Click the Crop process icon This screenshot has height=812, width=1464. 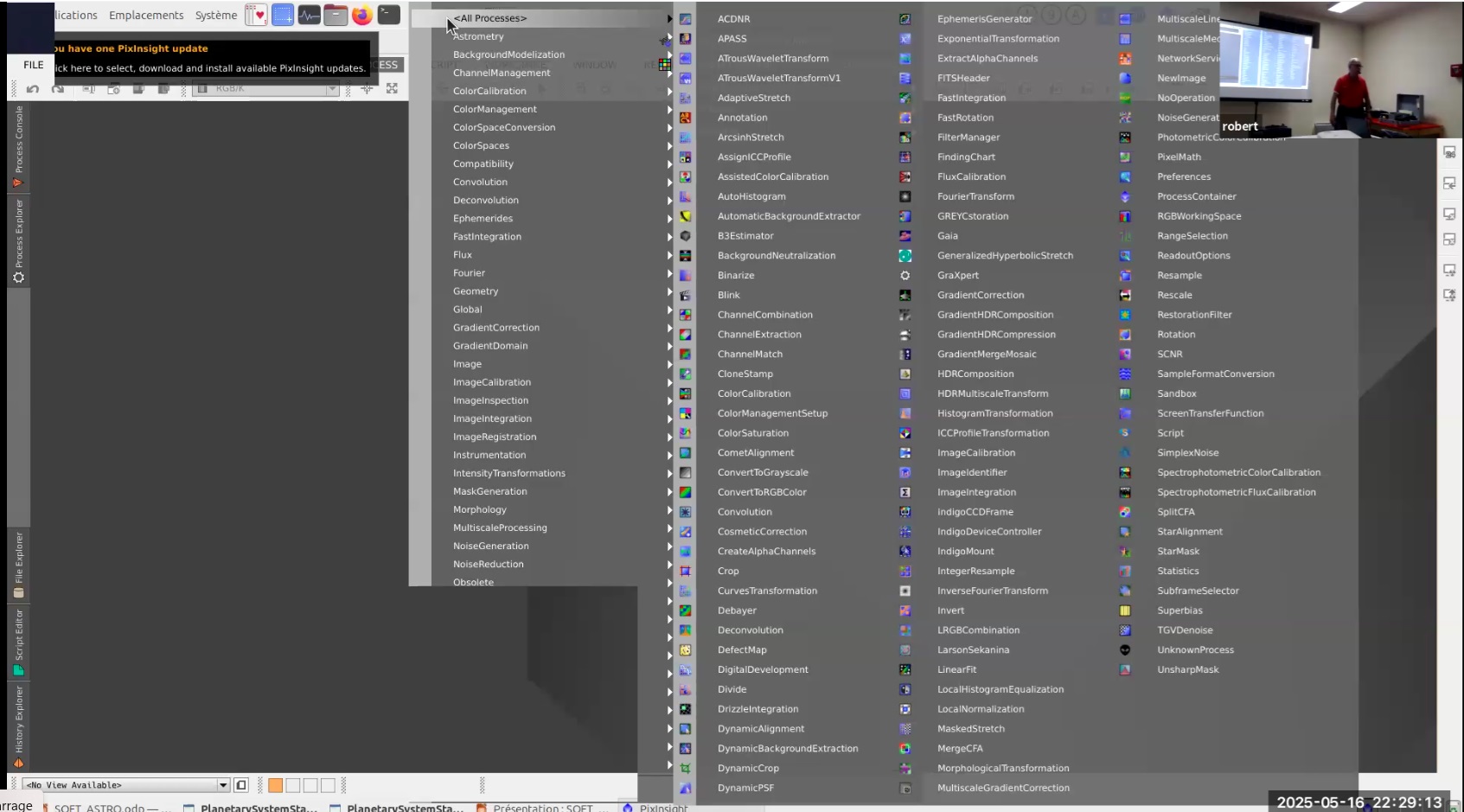click(685, 571)
